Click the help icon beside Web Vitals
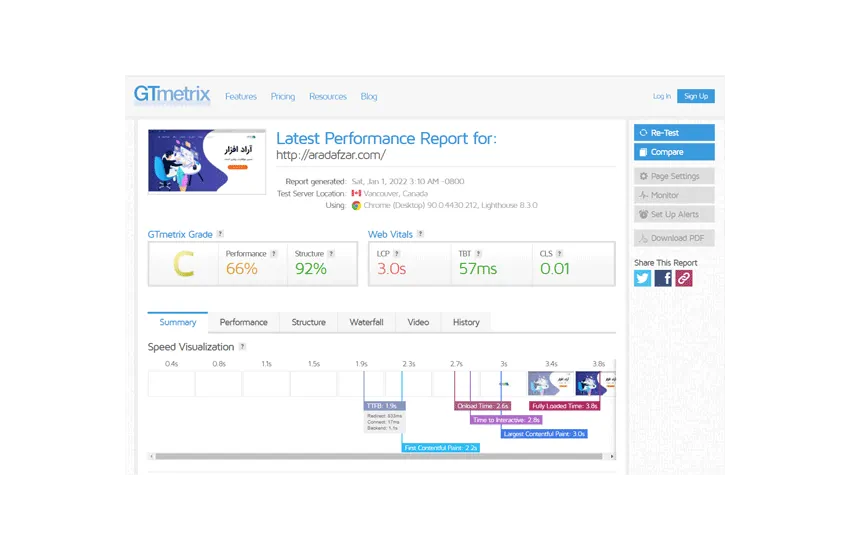The width and height of the screenshot is (850, 550). coord(421,234)
